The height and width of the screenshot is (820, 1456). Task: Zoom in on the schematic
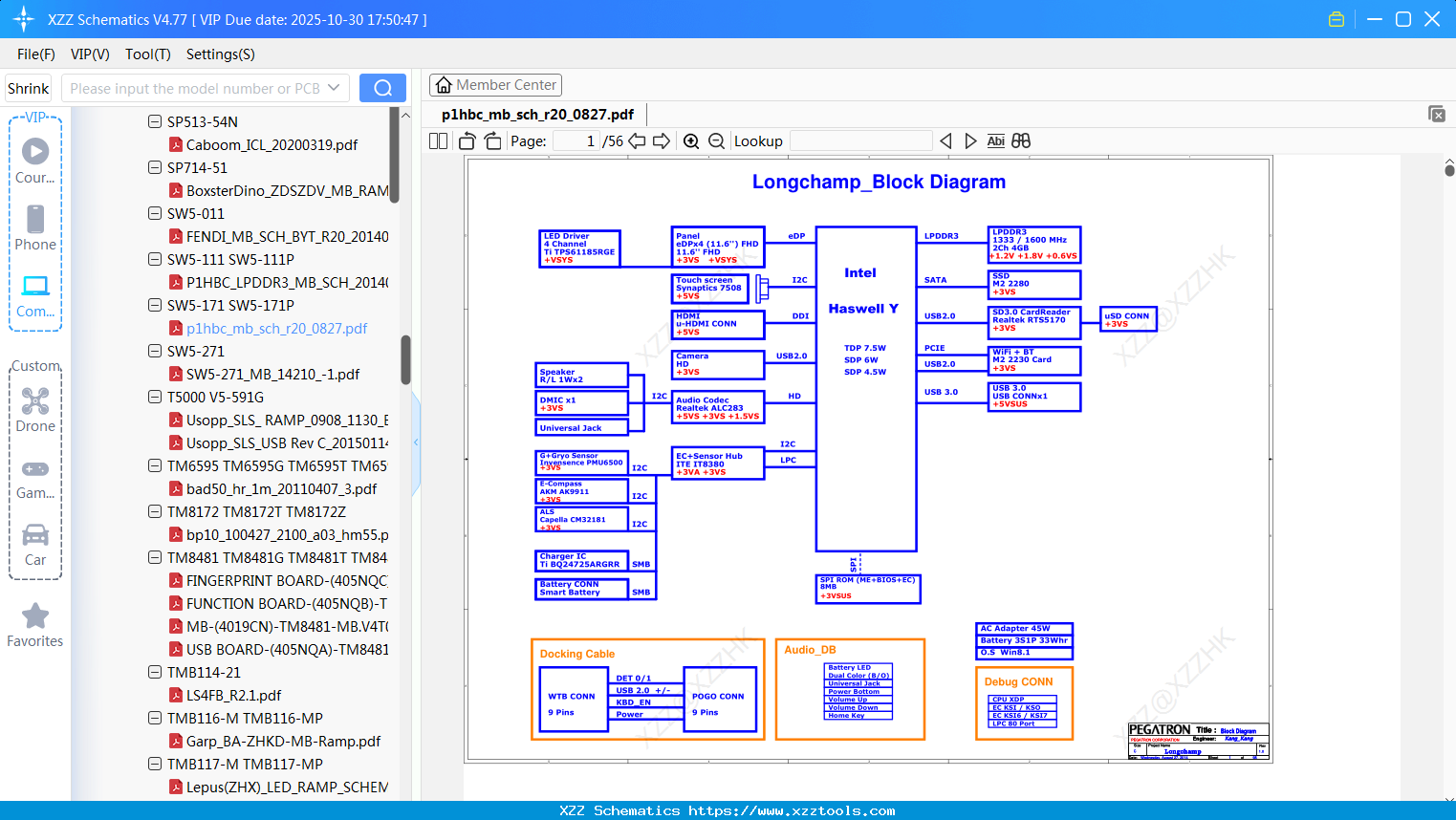tap(691, 140)
